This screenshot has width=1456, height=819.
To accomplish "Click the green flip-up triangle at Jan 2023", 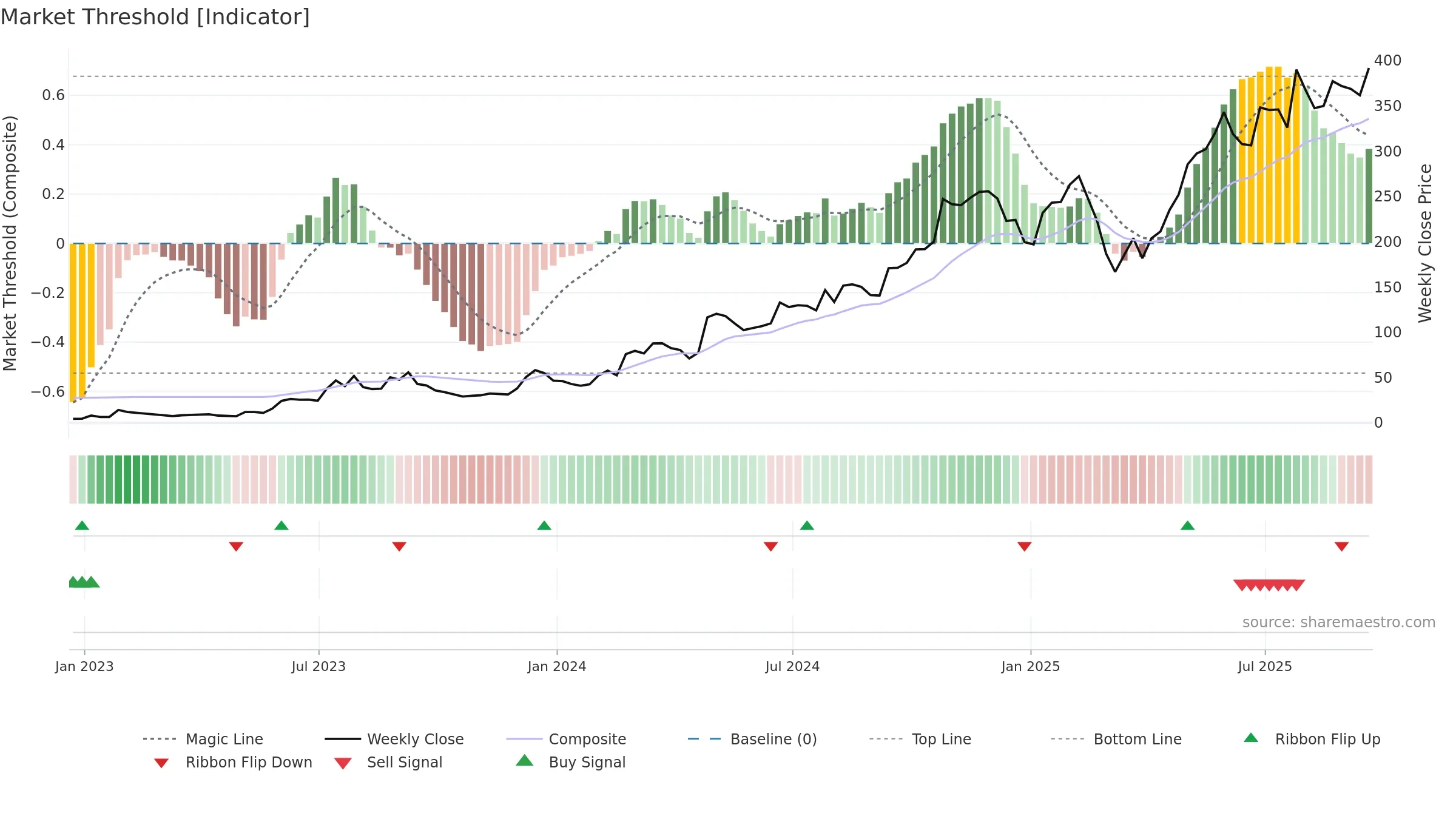I will [x=82, y=525].
